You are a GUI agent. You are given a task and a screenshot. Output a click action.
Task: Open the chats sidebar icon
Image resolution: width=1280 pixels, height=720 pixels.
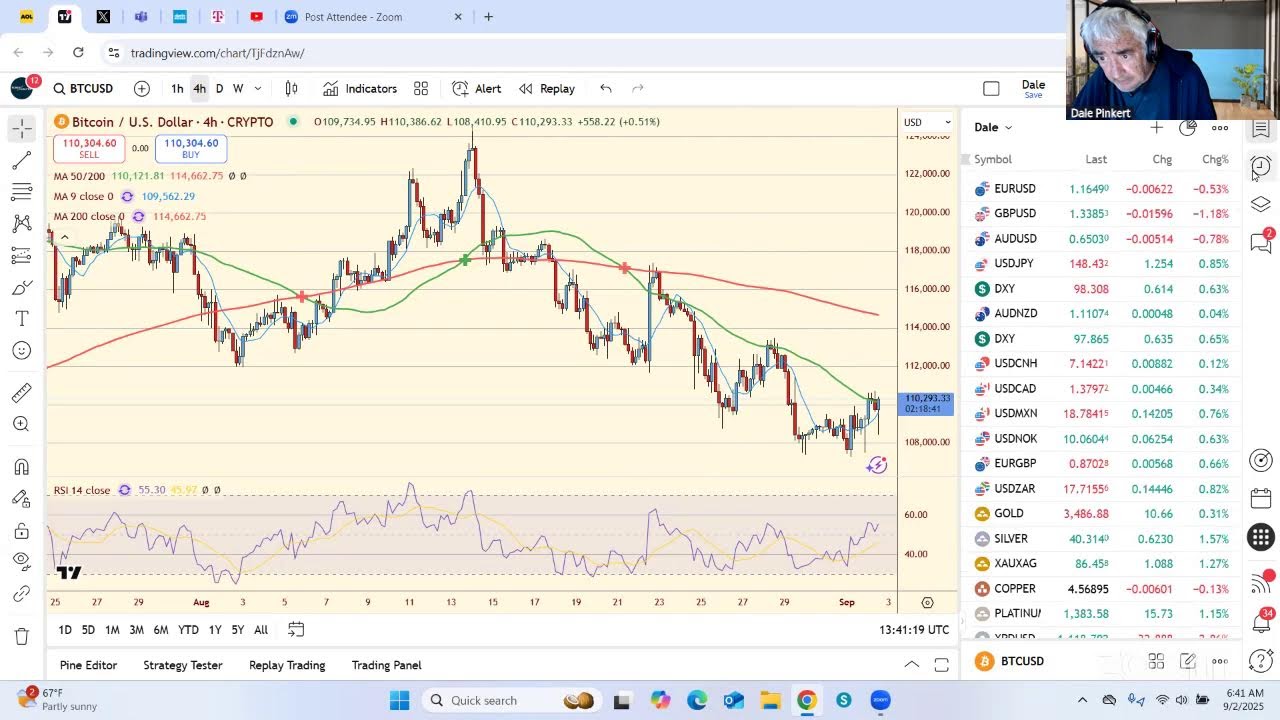point(1261,242)
